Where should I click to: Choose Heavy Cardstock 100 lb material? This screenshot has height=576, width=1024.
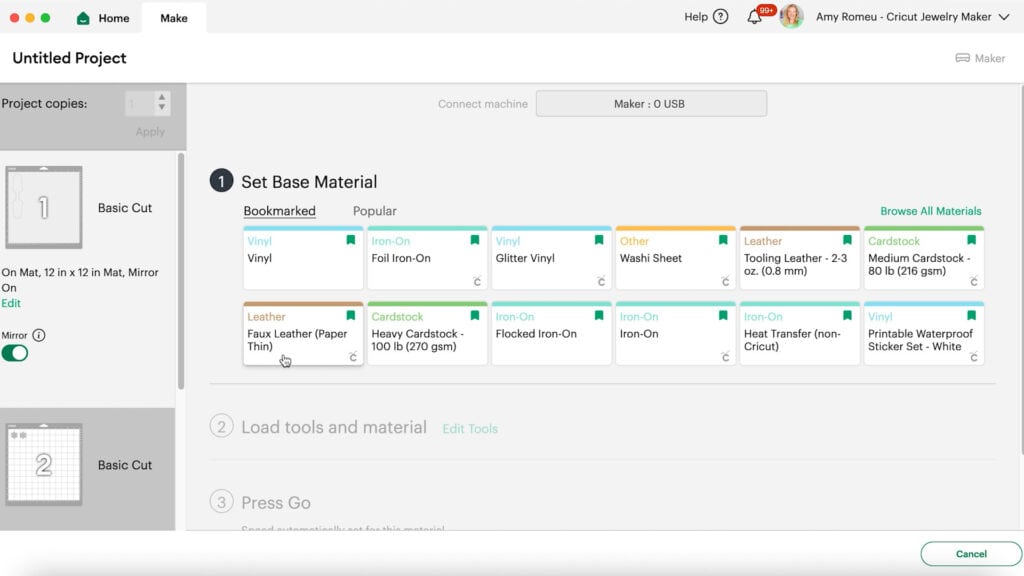point(427,334)
